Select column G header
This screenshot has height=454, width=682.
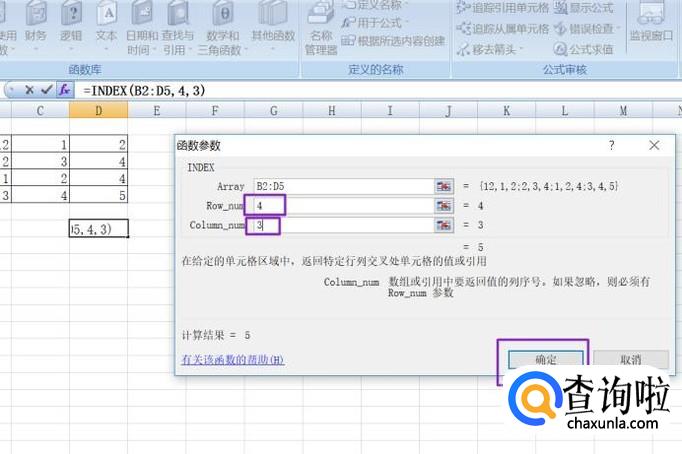click(x=274, y=111)
